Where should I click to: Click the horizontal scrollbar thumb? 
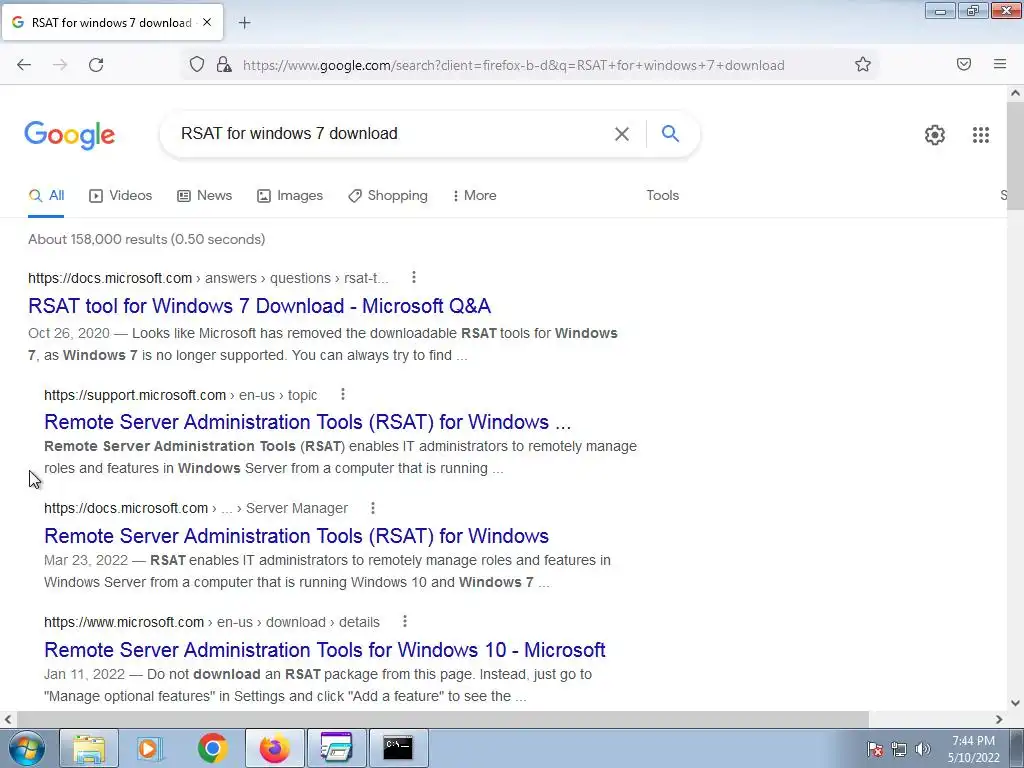(442, 719)
